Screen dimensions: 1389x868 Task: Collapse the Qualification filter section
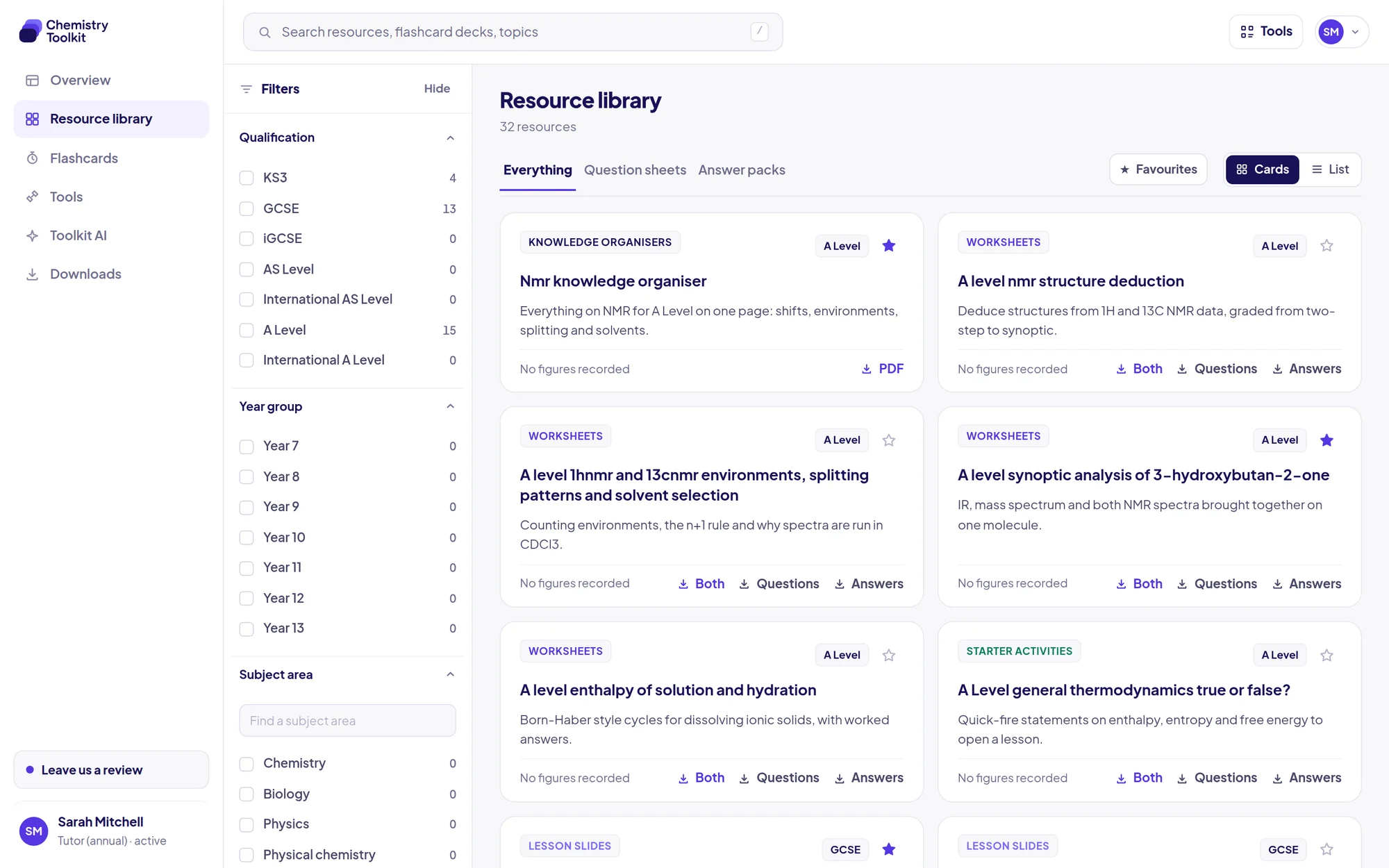450,137
